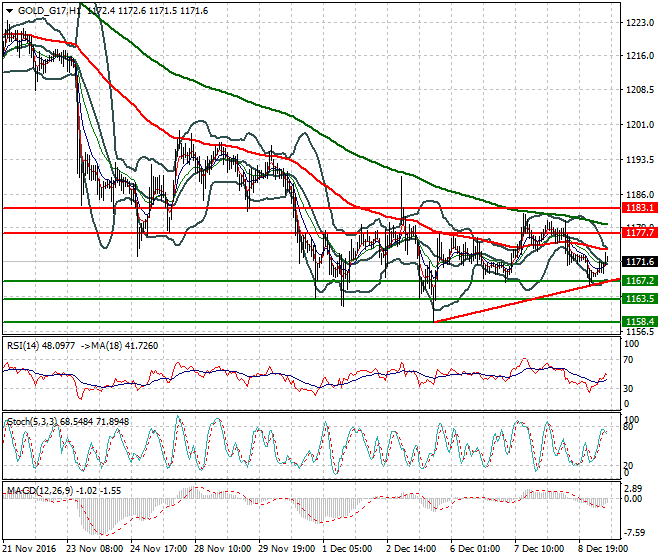Click the RSI scale value 30
The height and width of the screenshot is (560, 660).
628,389
